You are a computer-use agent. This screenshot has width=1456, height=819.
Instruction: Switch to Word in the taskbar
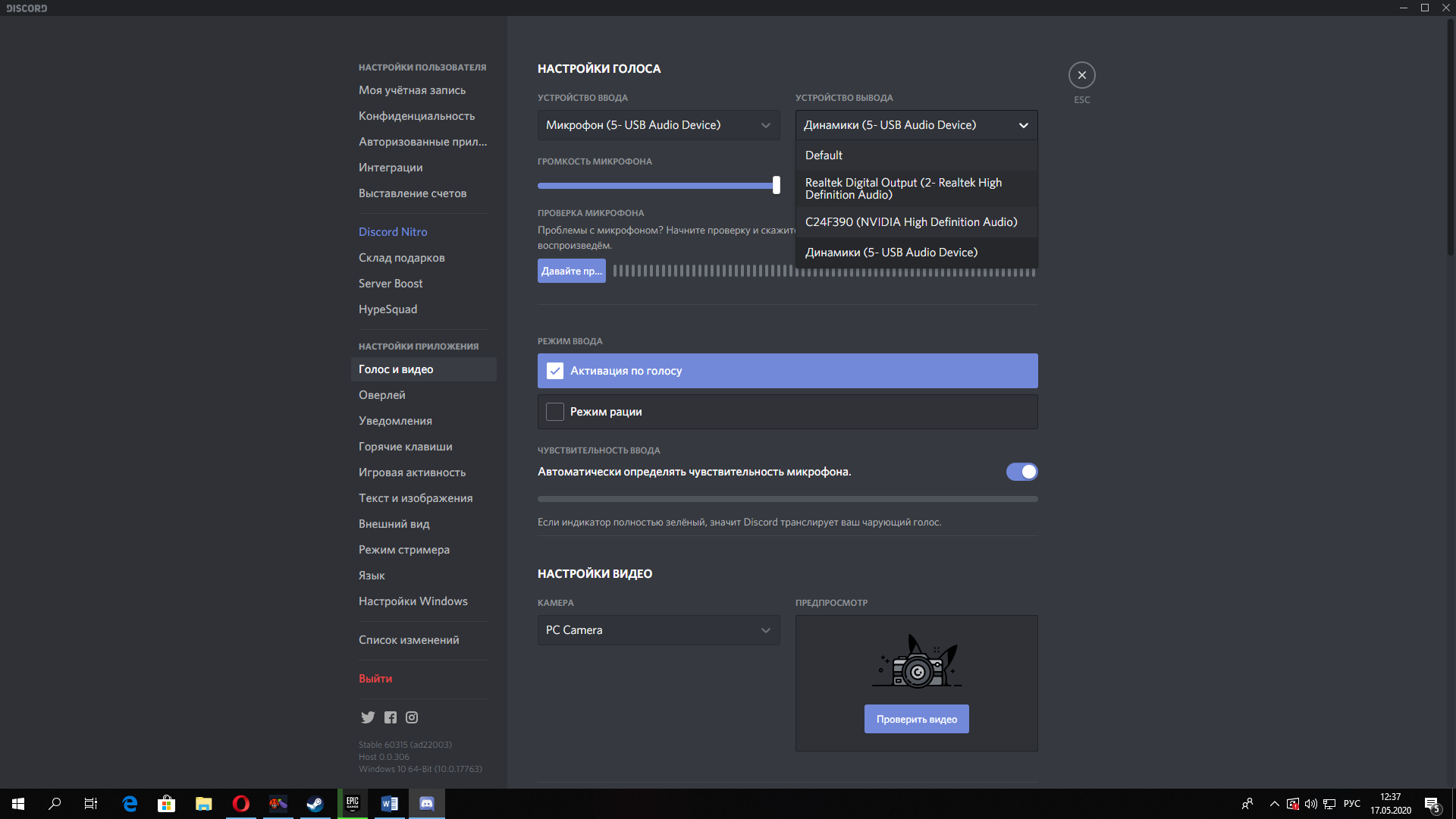[x=389, y=804]
